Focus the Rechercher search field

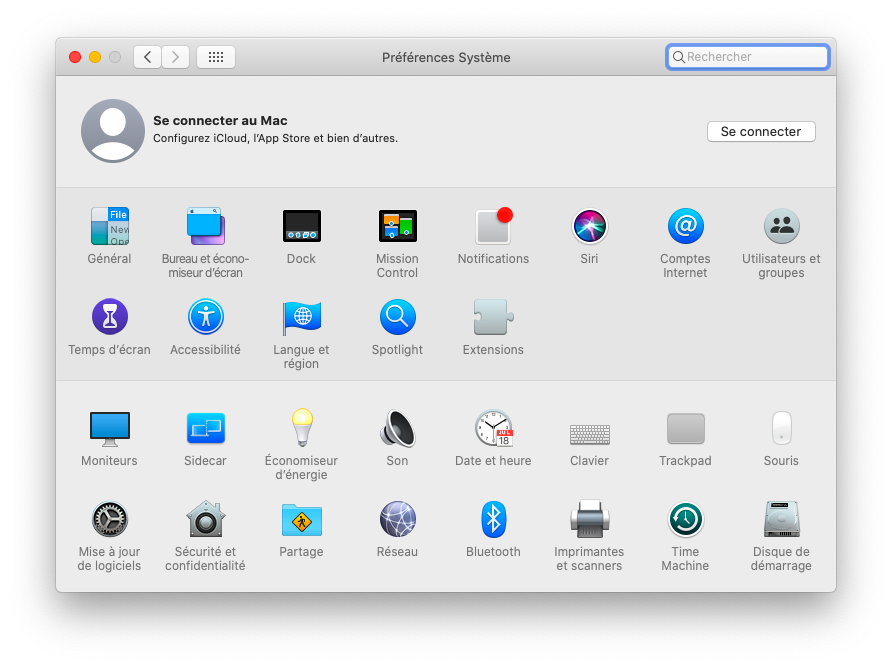coord(748,57)
